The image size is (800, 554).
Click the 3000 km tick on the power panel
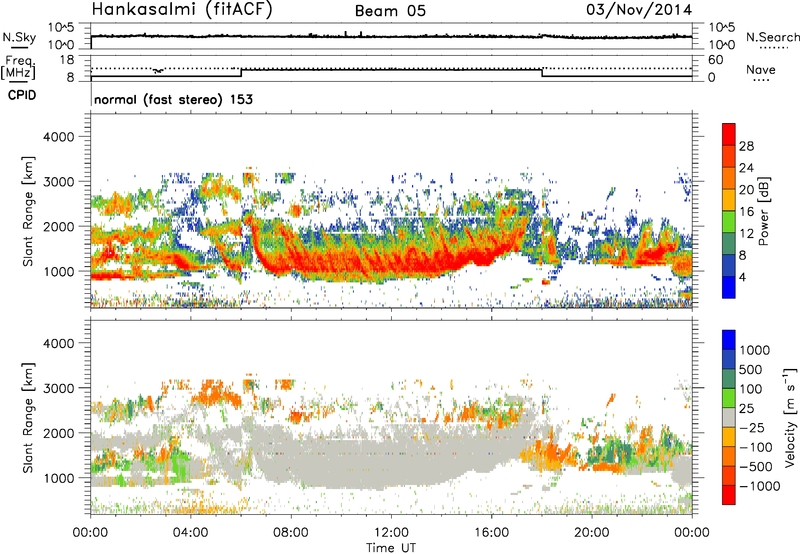pyautogui.click(x=59, y=182)
